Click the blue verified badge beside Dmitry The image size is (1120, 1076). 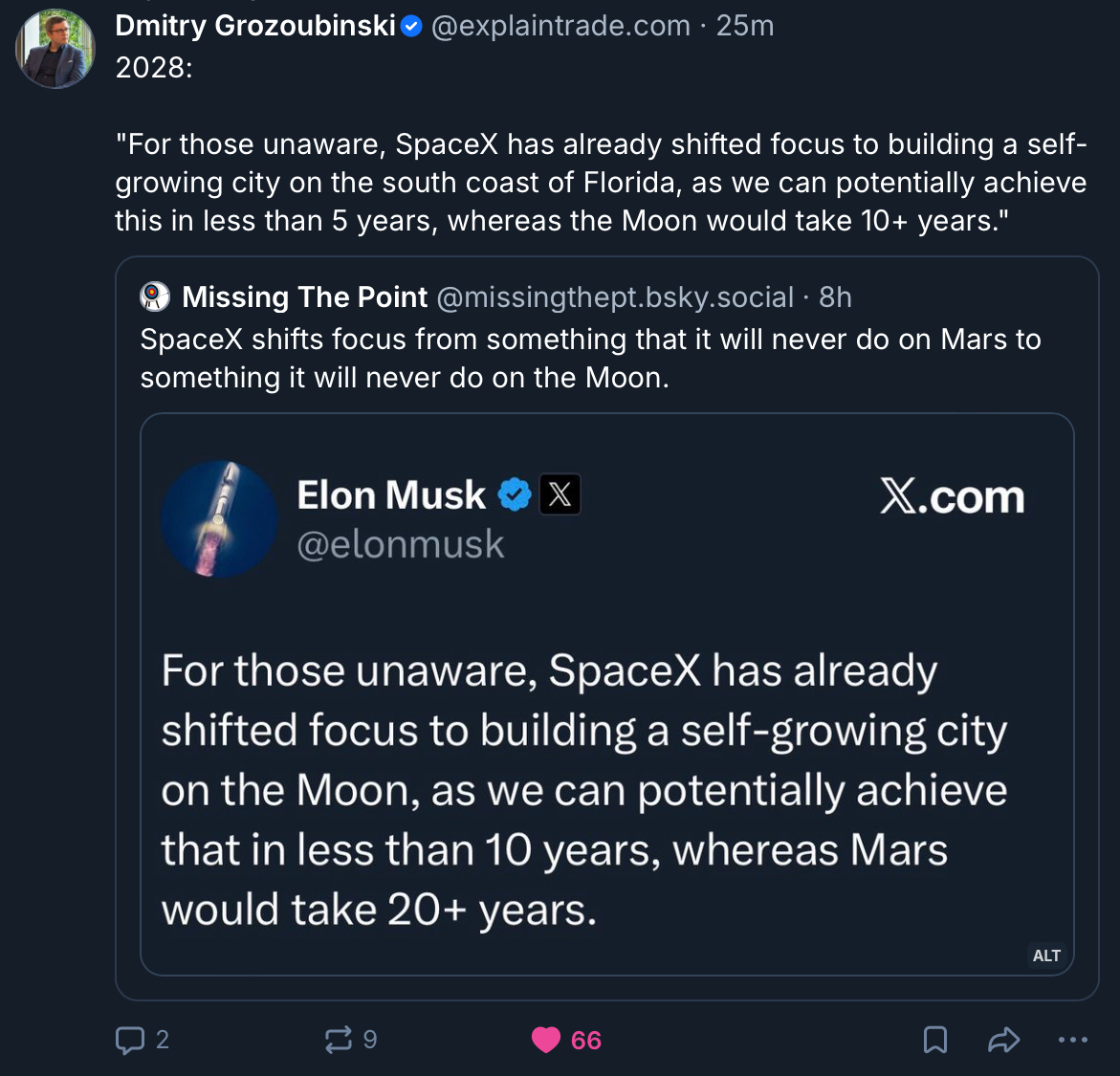411,26
